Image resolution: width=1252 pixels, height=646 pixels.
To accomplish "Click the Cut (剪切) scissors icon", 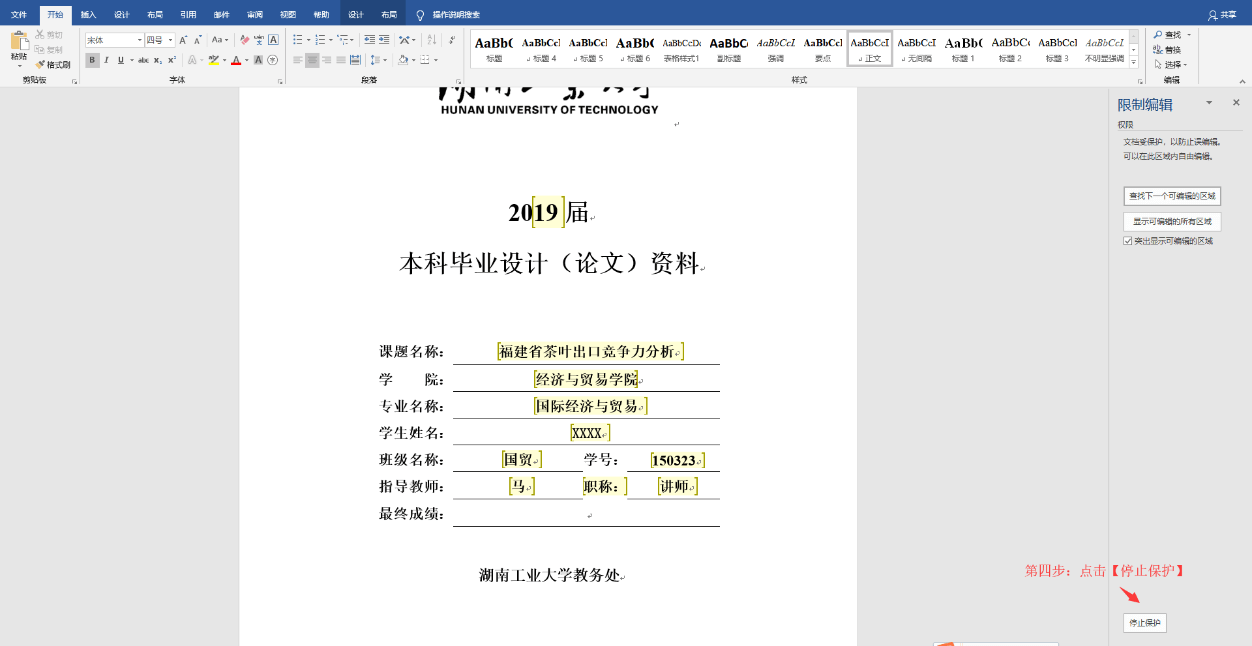I will click(39, 35).
